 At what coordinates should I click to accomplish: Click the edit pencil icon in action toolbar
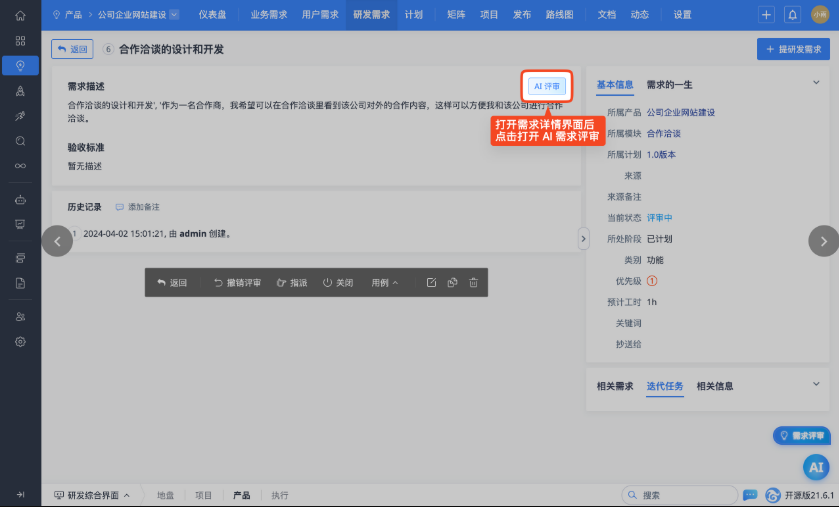pos(431,282)
